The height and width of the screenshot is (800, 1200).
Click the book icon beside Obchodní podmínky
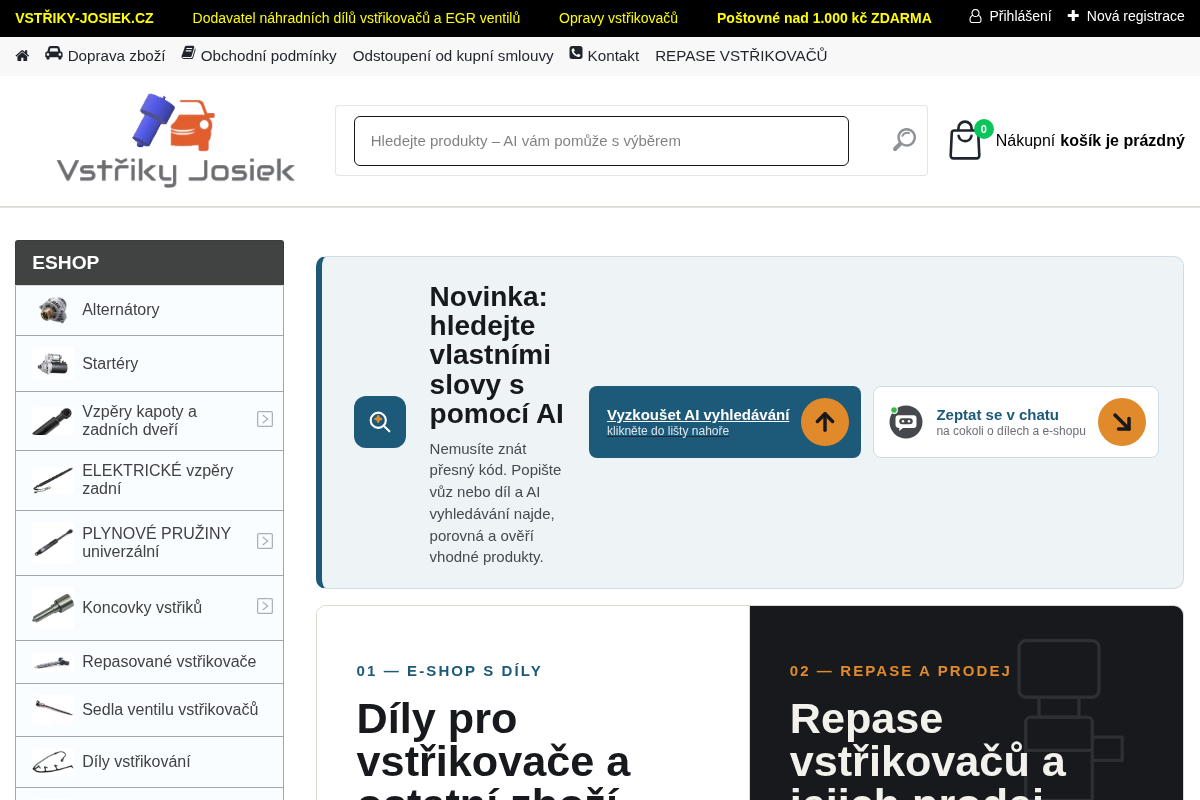pyautogui.click(x=188, y=53)
